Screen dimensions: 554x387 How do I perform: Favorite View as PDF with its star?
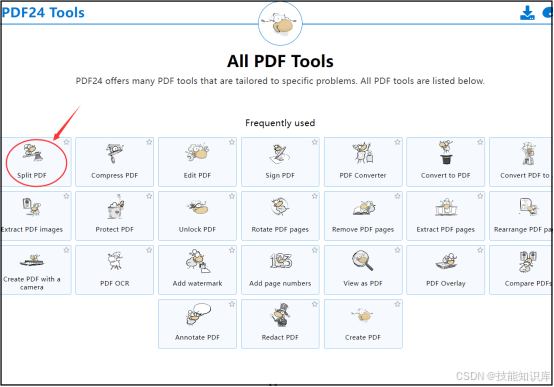coord(397,250)
